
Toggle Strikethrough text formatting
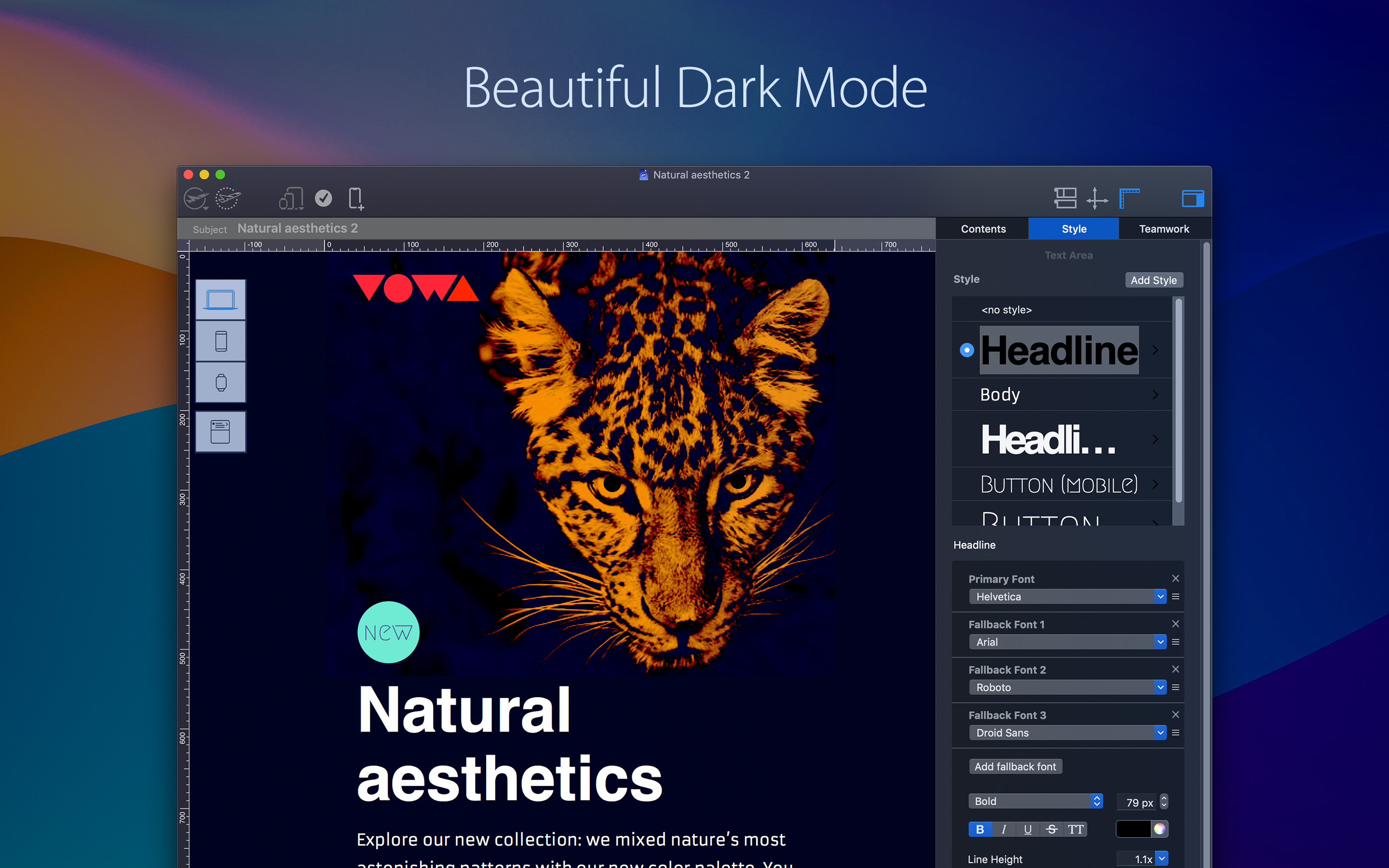[x=1051, y=829]
